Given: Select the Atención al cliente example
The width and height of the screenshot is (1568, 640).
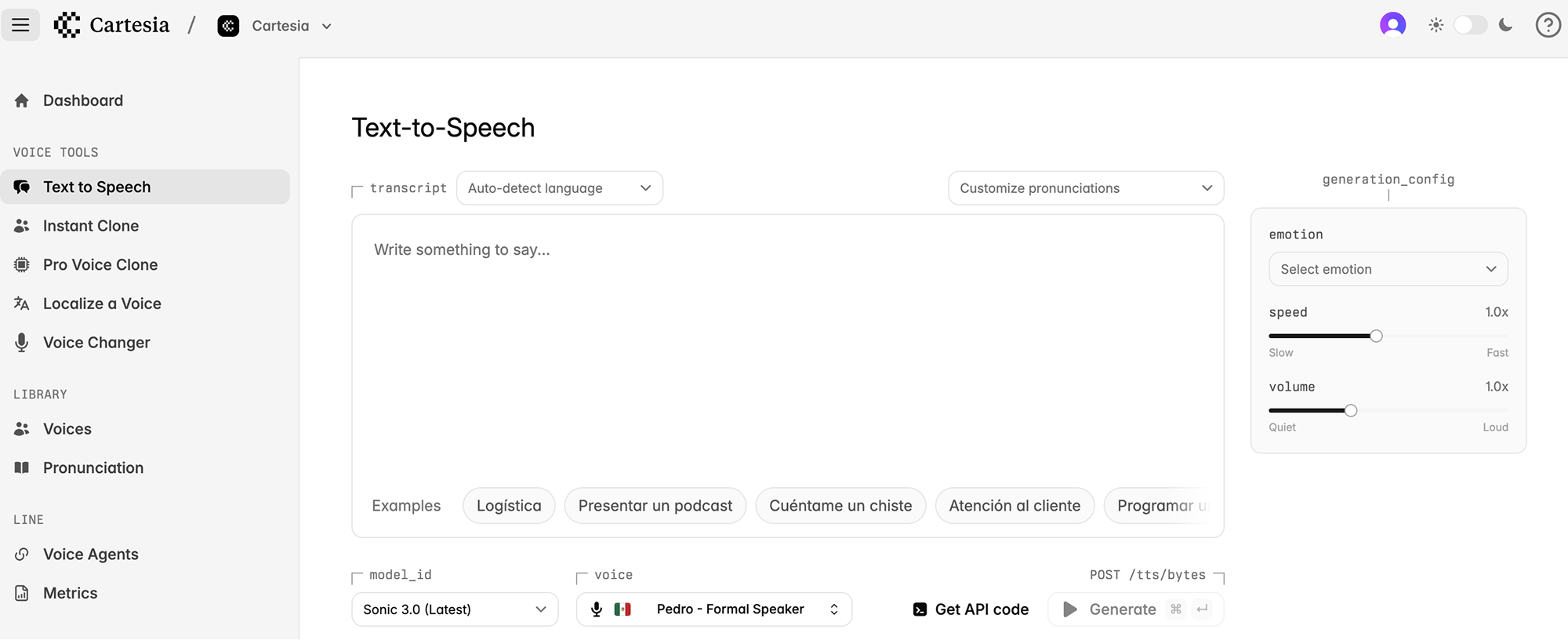Looking at the screenshot, I should coord(1014,506).
